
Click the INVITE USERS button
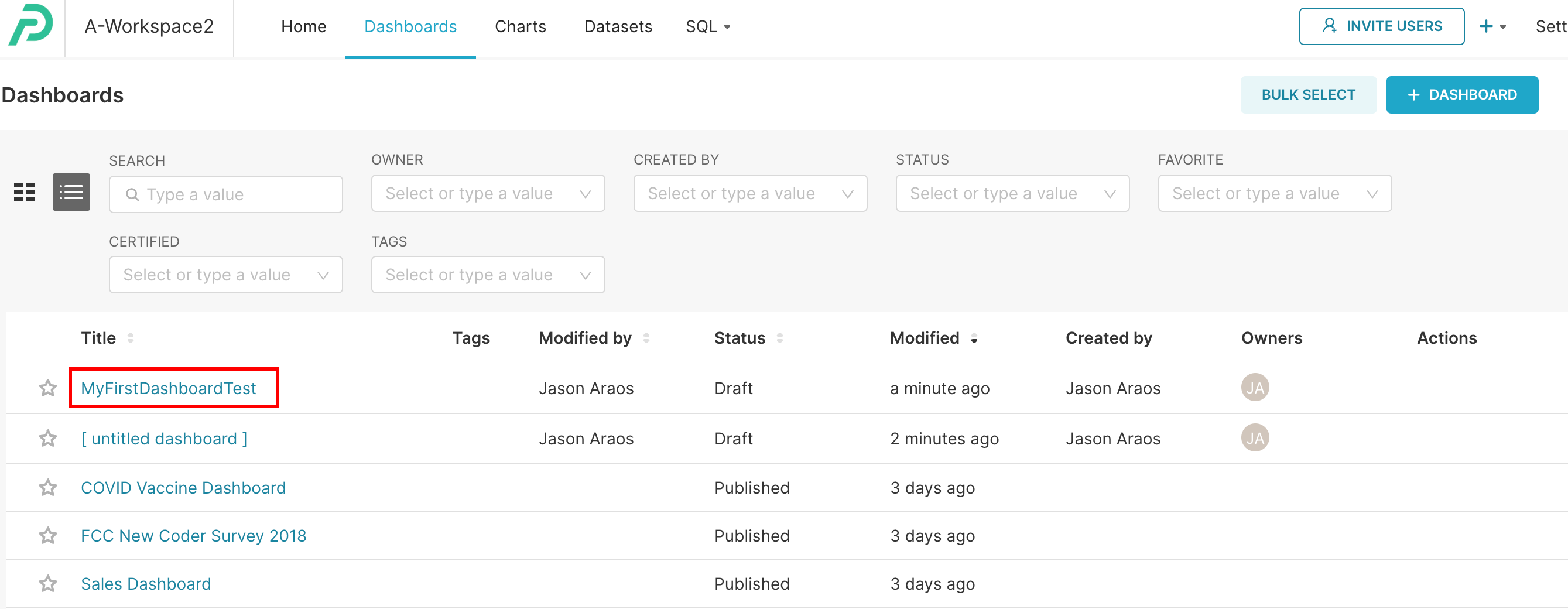point(1382,26)
